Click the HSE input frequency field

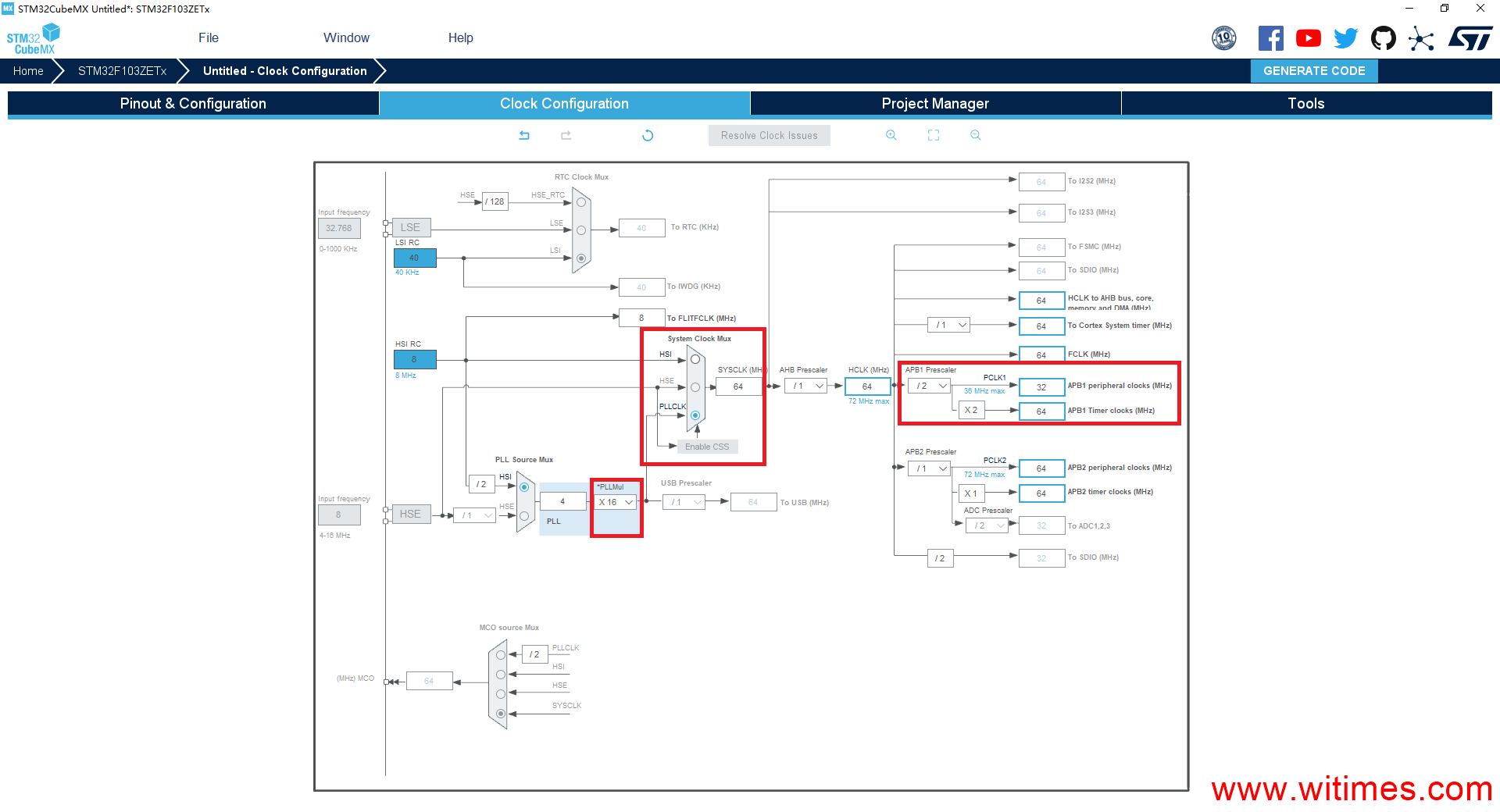pos(339,515)
